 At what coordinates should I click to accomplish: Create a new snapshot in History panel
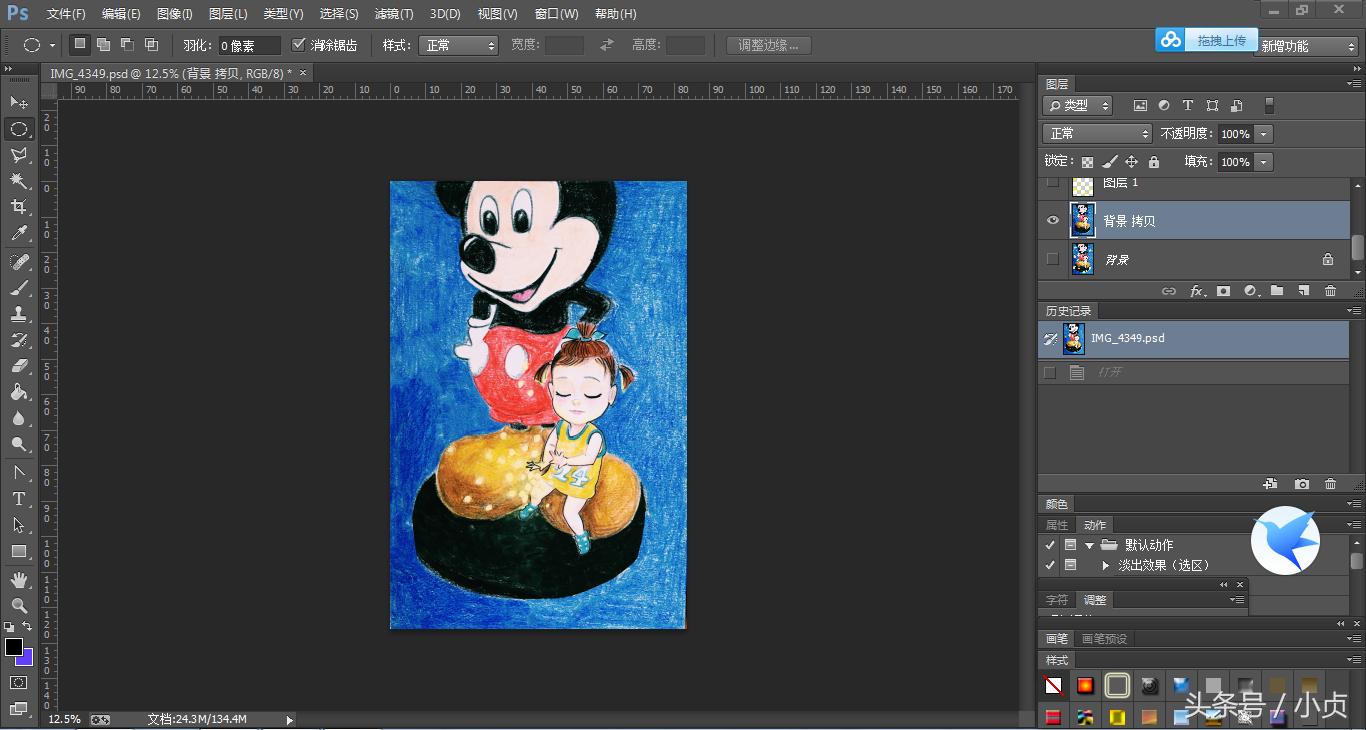coord(1301,484)
